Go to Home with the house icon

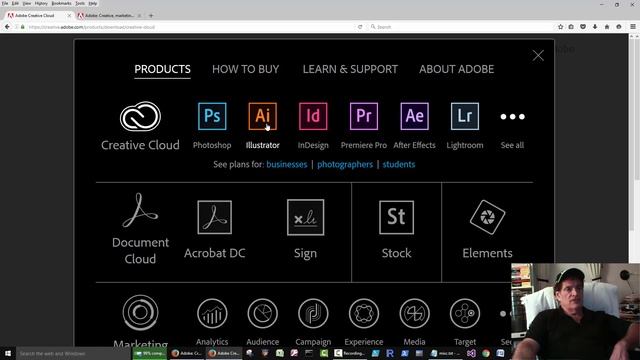pos(607,27)
